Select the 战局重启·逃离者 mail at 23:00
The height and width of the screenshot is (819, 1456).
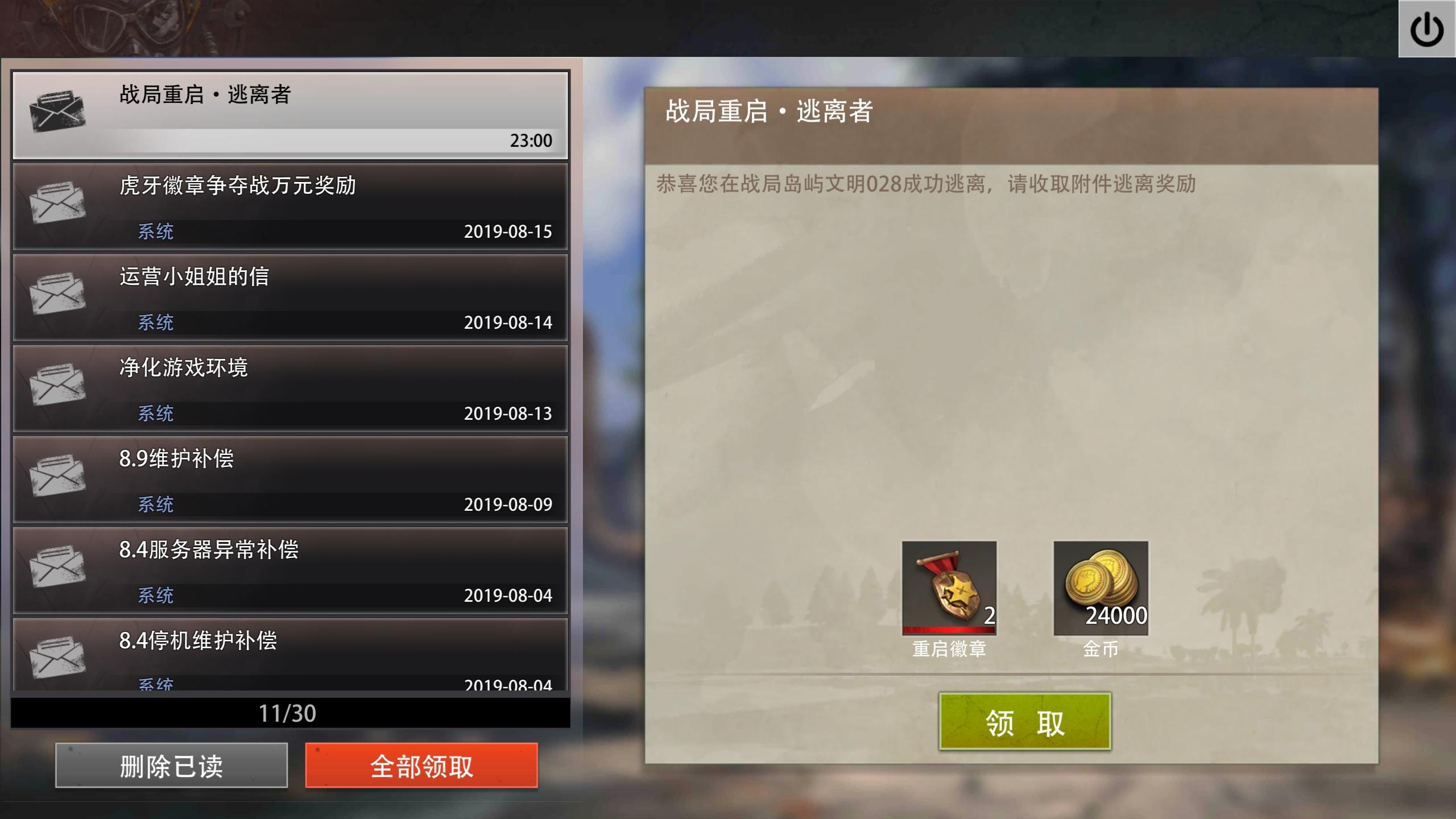point(290,115)
